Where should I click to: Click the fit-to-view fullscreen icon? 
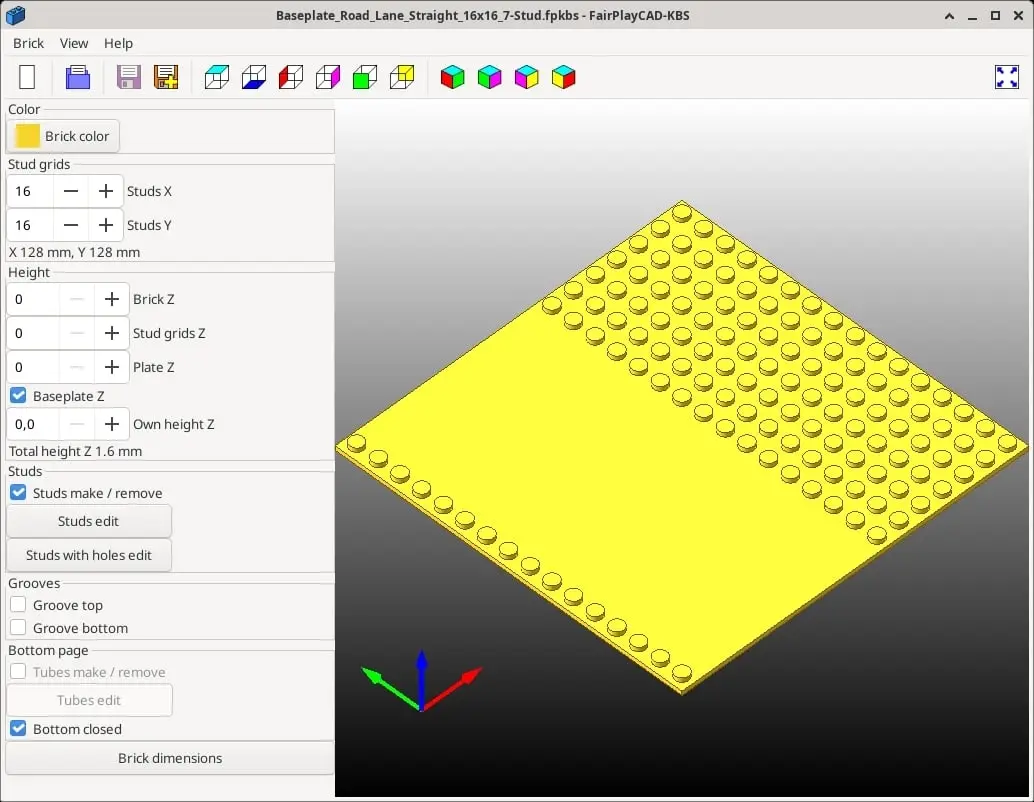1006,77
